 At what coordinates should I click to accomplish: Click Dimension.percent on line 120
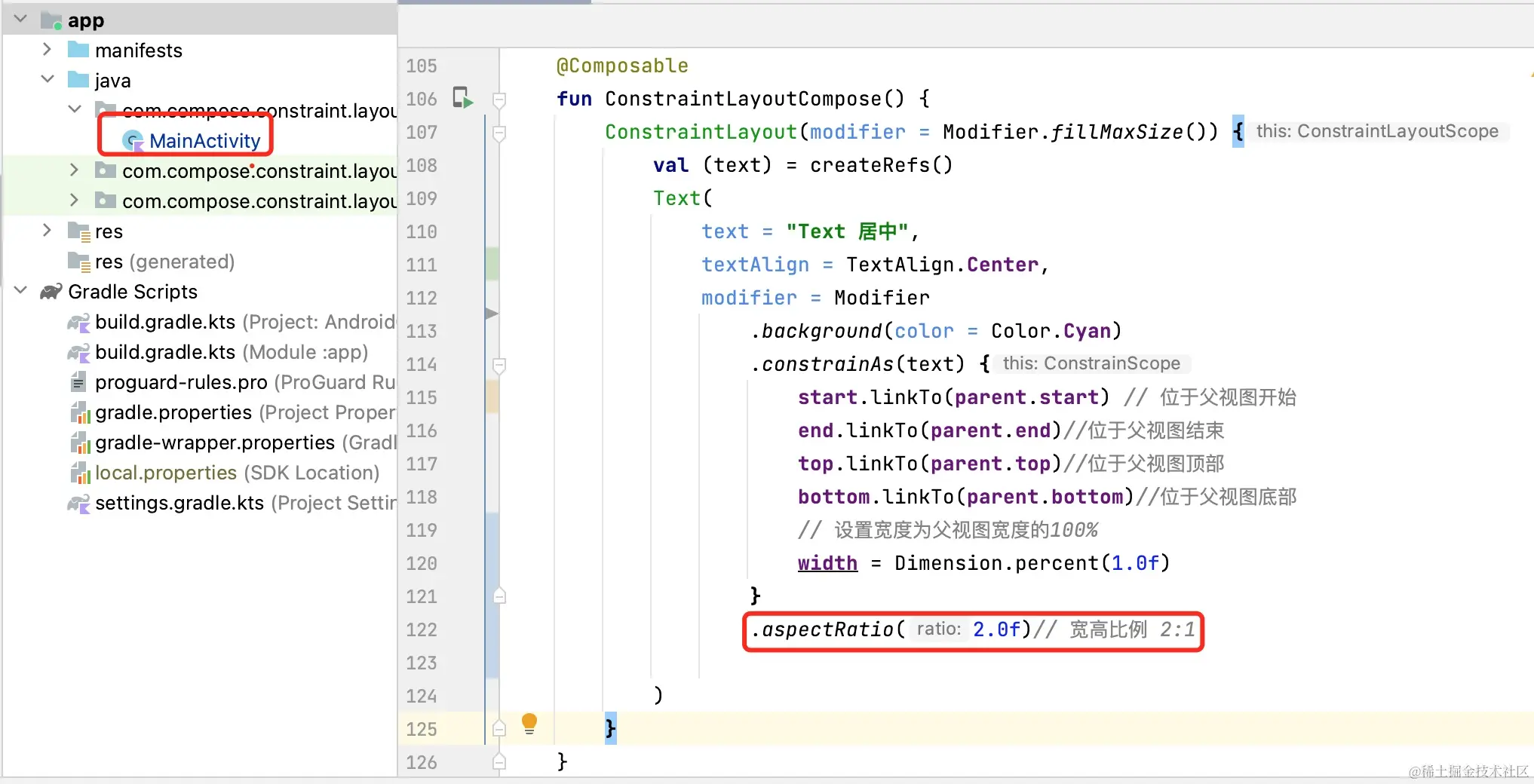click(996, 564)
